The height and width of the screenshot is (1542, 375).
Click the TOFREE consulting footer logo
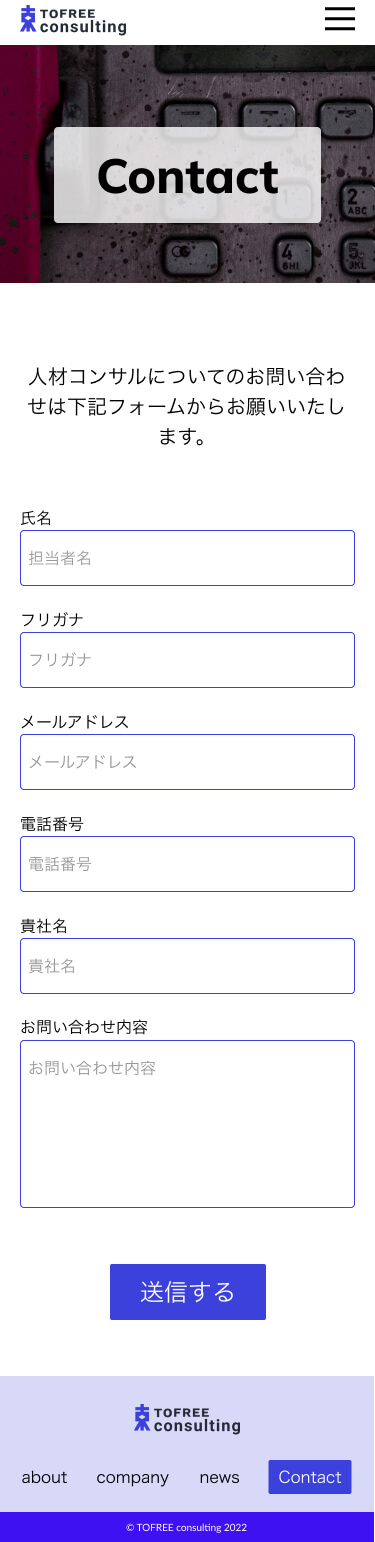tap(187, 1418)
